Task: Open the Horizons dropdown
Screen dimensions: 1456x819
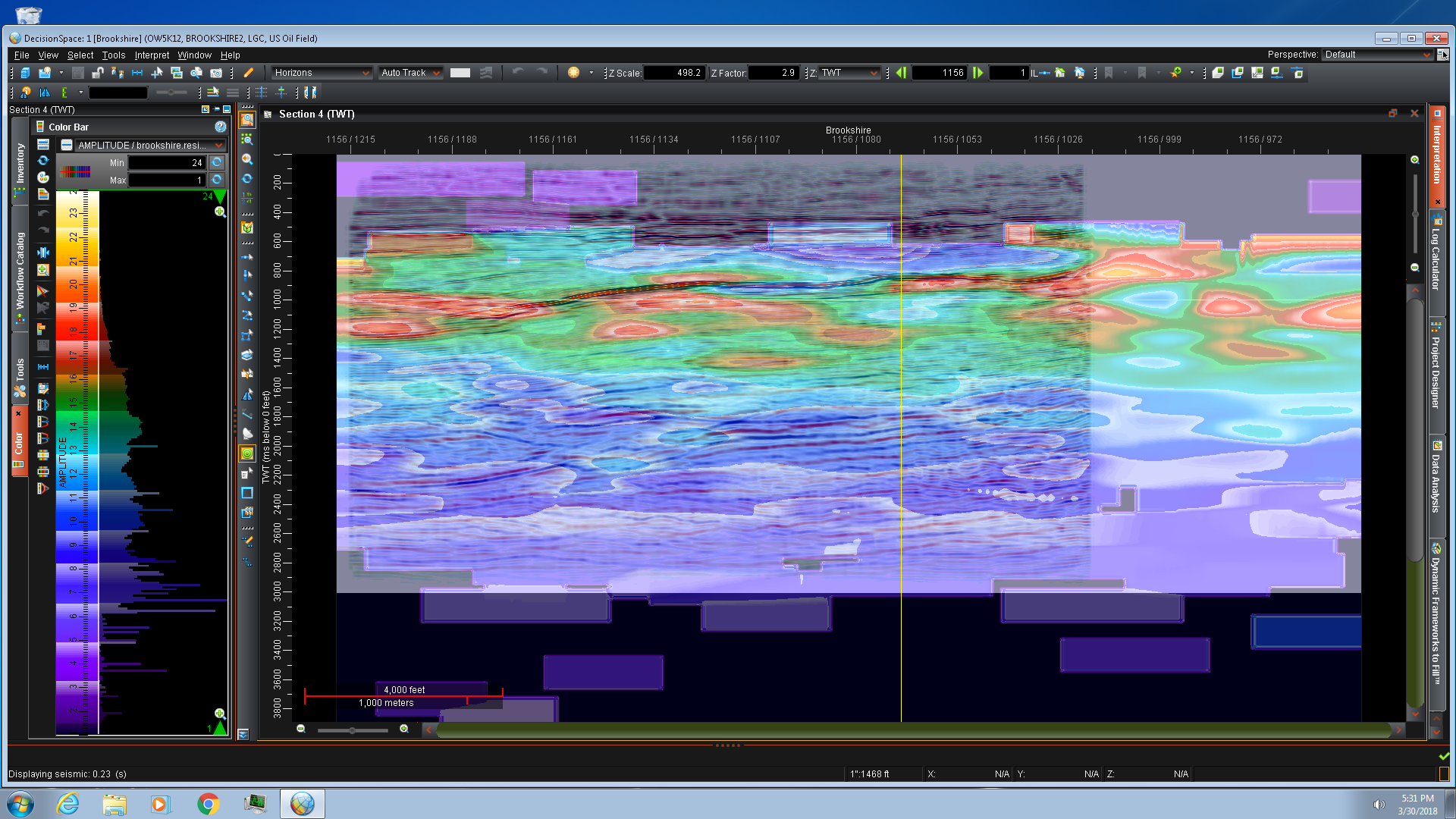Action: point(322,73)
